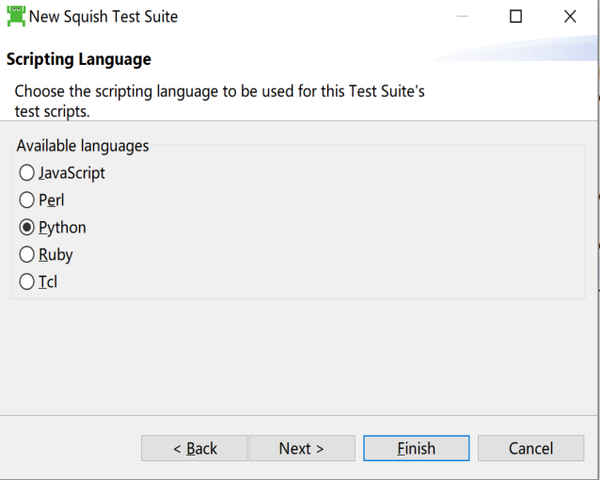The image size is (600, 480).
Task: Proceed with the Next button
Action: click(302, 448)
